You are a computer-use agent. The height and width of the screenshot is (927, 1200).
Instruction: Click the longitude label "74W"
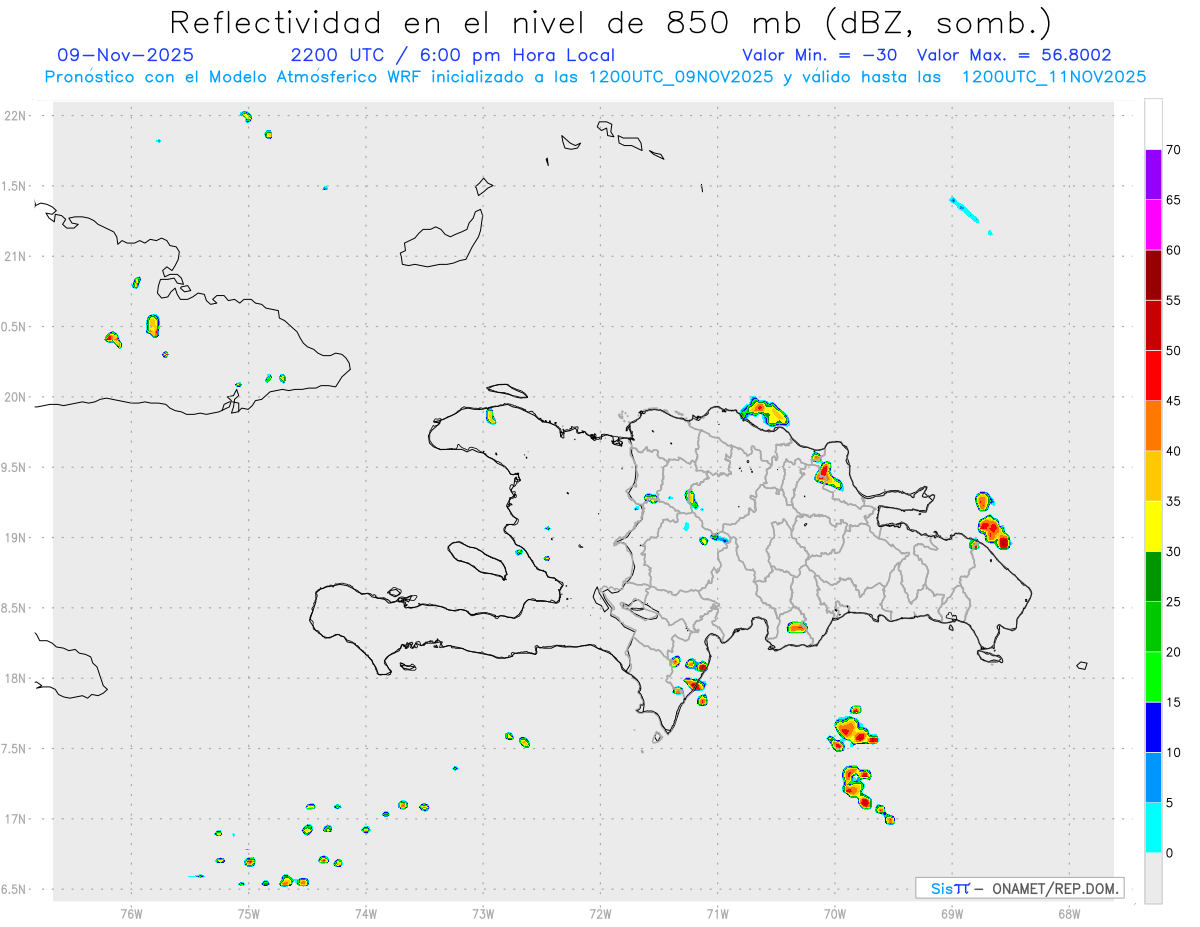click(366, 913)
